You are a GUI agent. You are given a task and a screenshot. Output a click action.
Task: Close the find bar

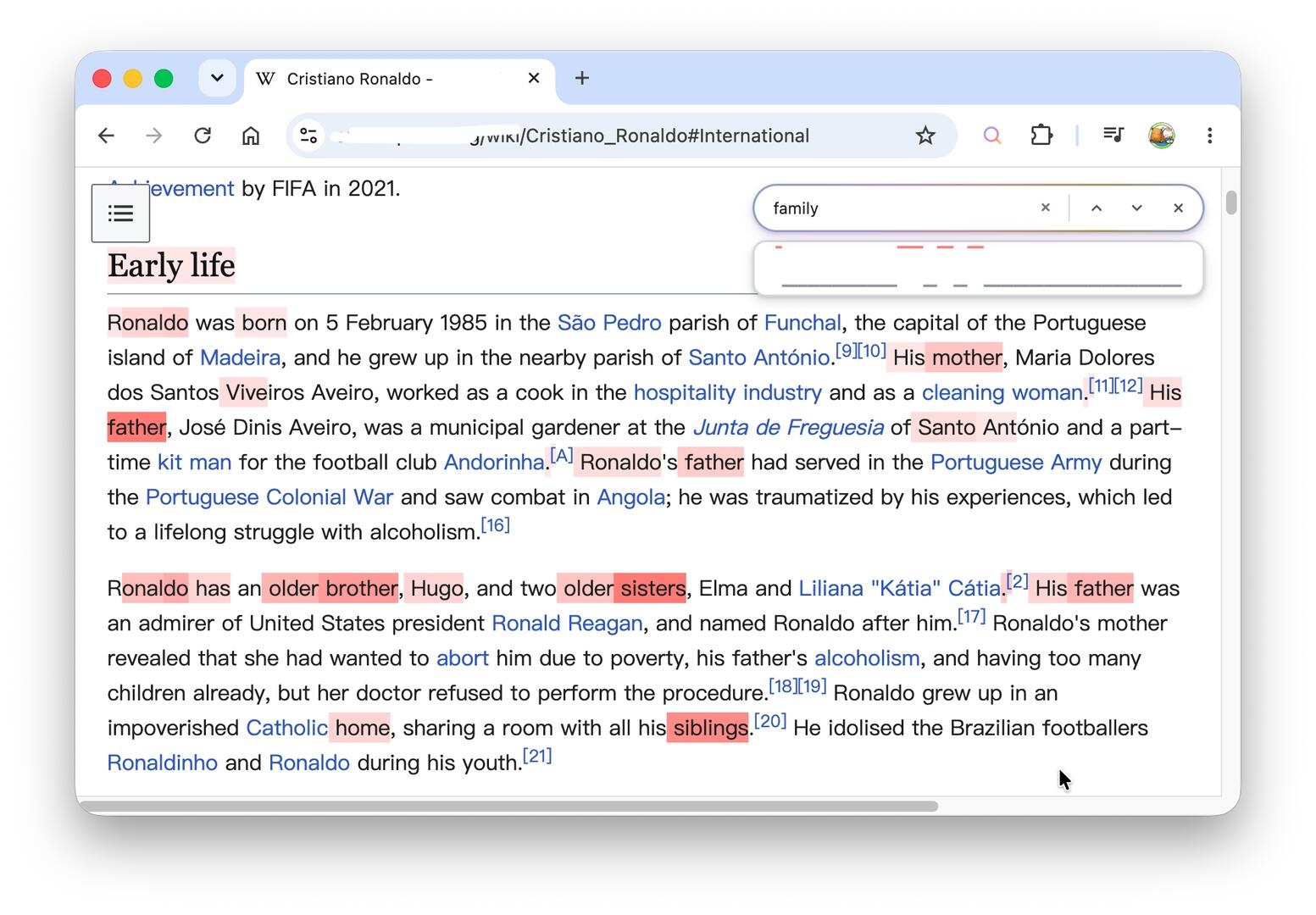1178,208
